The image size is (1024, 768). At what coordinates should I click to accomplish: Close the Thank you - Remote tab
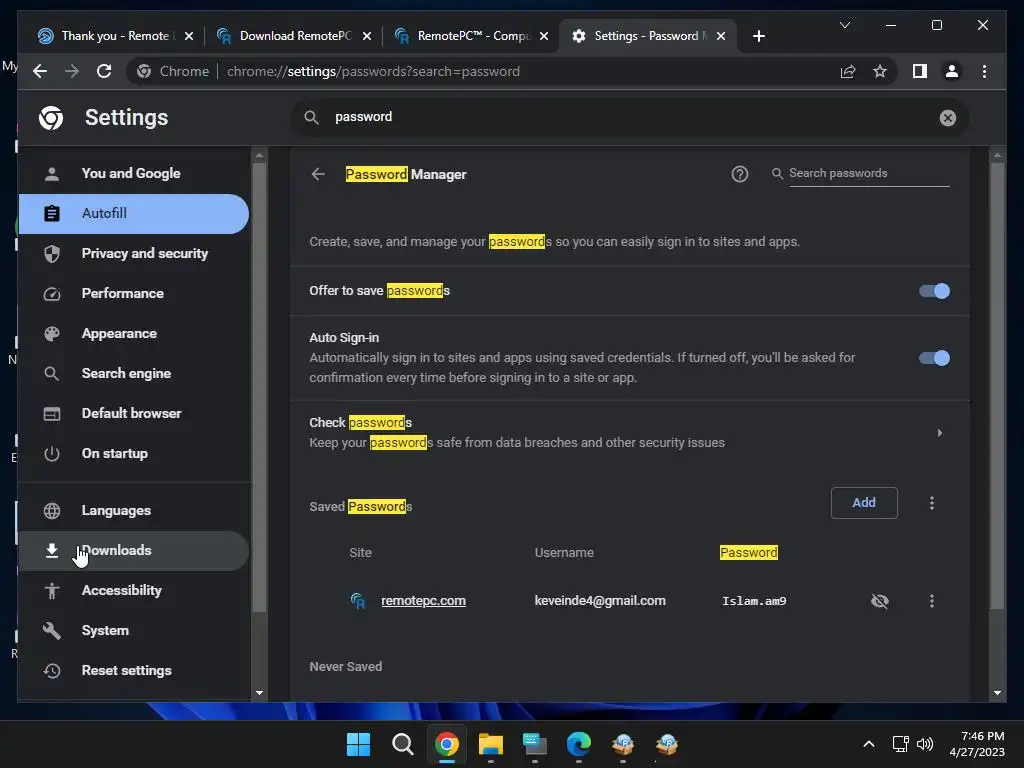[x=189, y=36]
